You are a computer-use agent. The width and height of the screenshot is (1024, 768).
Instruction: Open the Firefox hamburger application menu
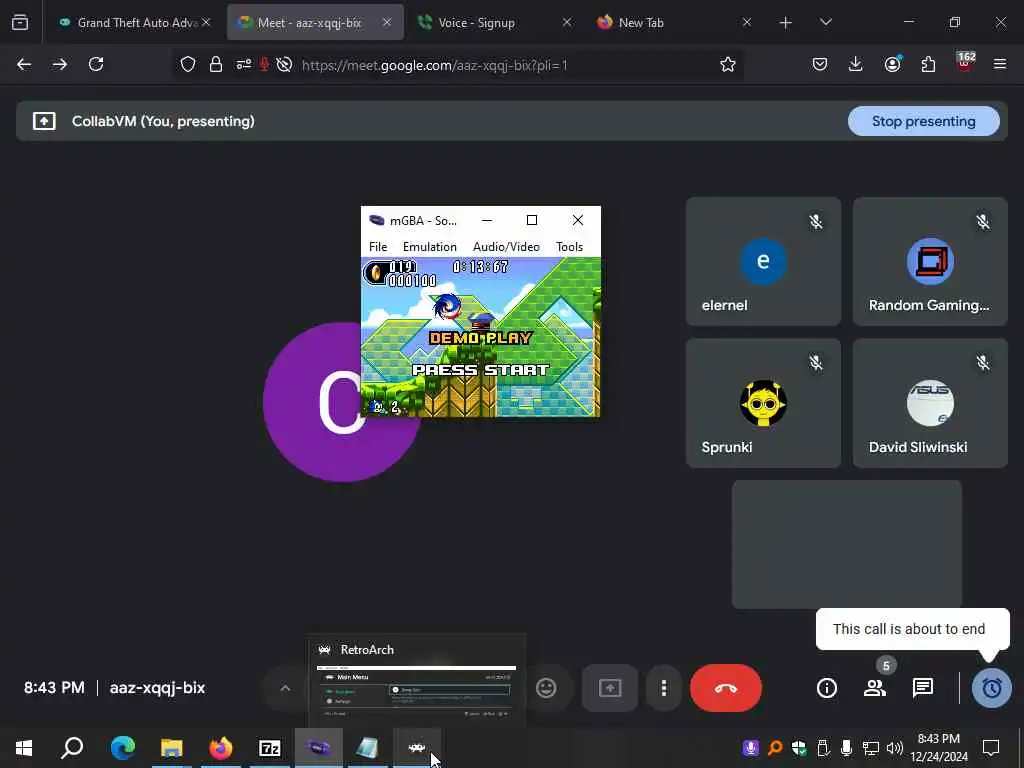coord(1000,64)
